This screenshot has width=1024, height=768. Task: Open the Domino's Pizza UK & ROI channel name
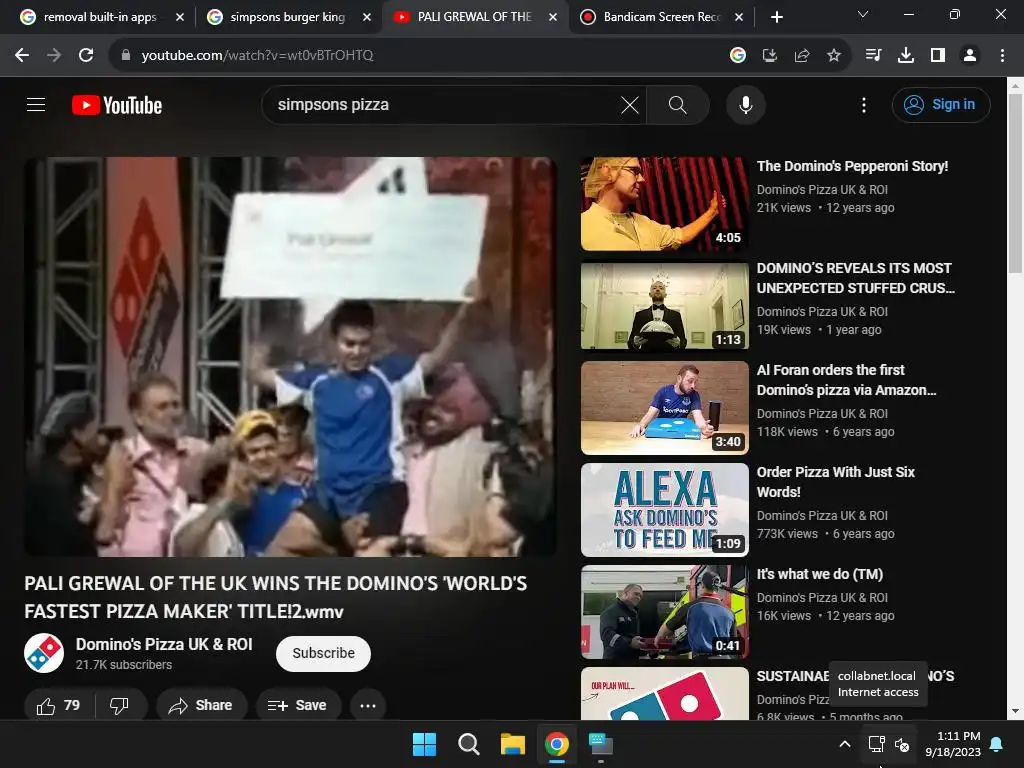click(164, 644)
